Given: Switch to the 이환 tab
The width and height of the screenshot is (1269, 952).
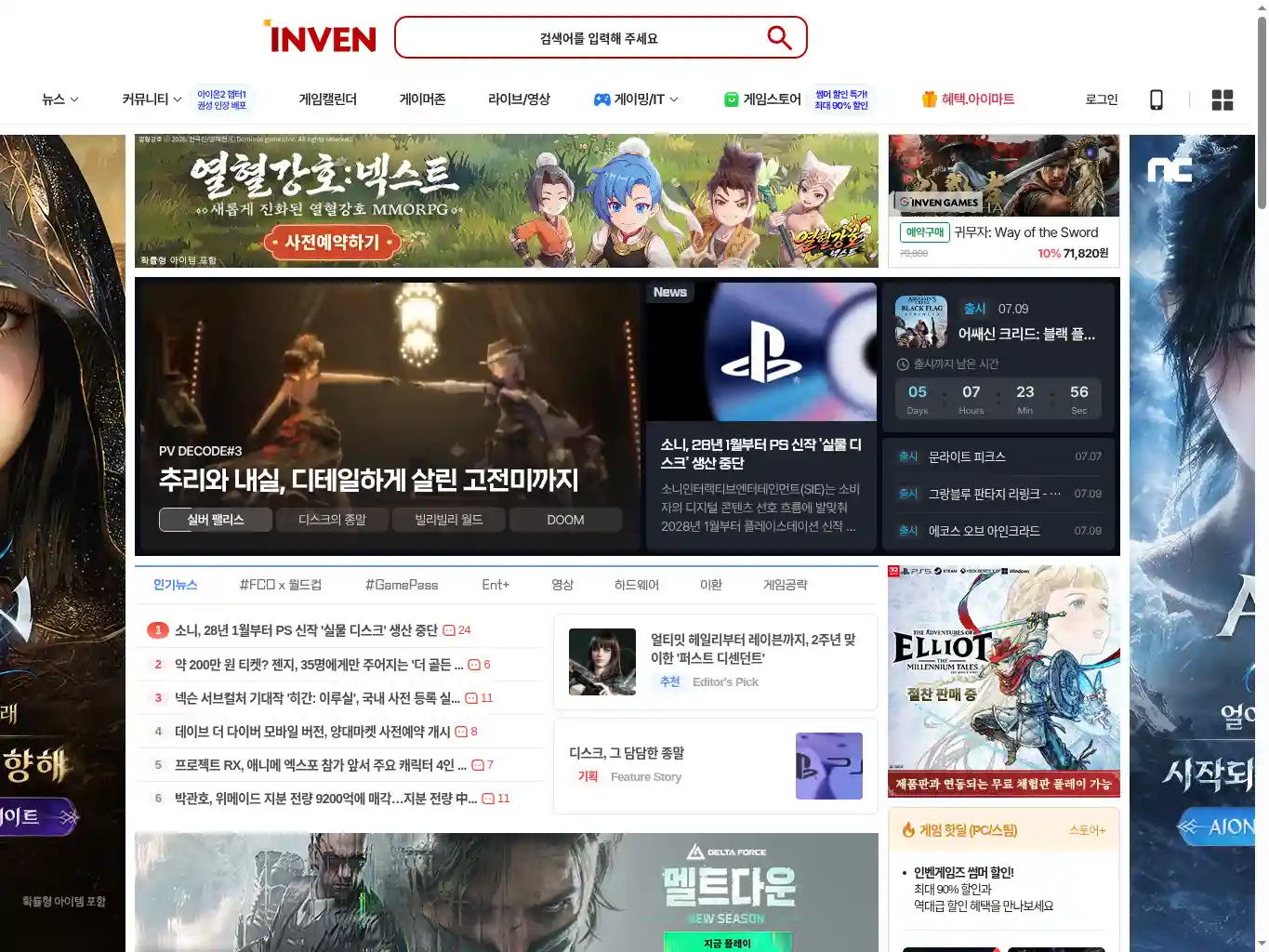Looking at the screenshot, I should 711,585.
